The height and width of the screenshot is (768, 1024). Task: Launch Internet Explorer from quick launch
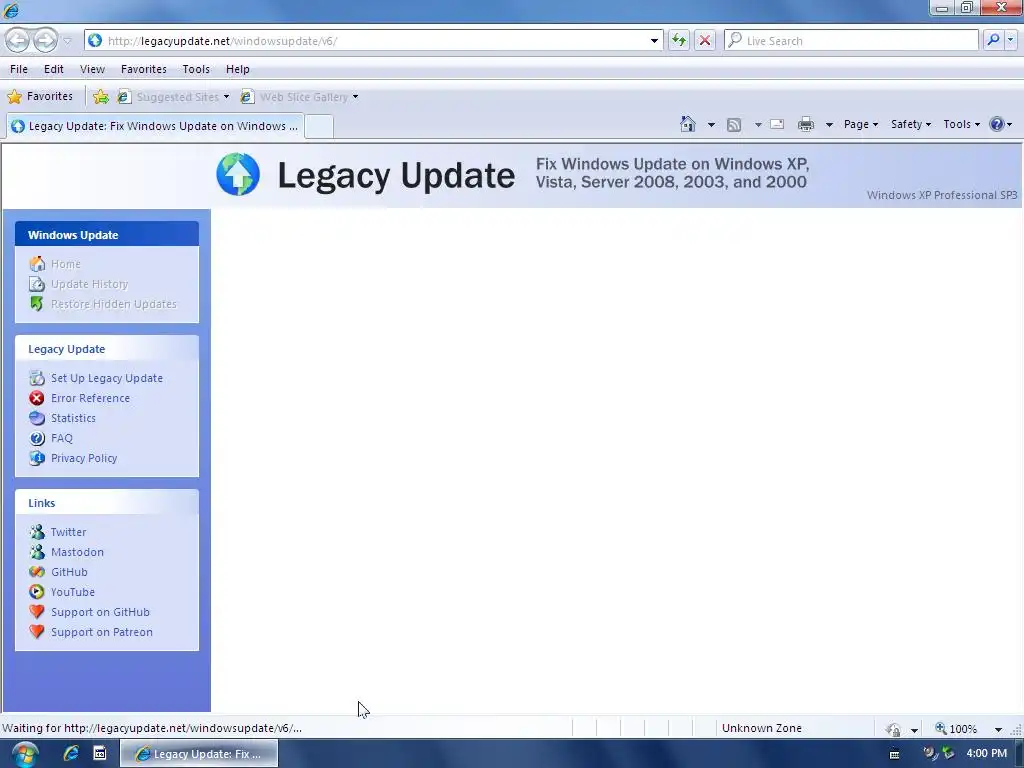(71, 754)
